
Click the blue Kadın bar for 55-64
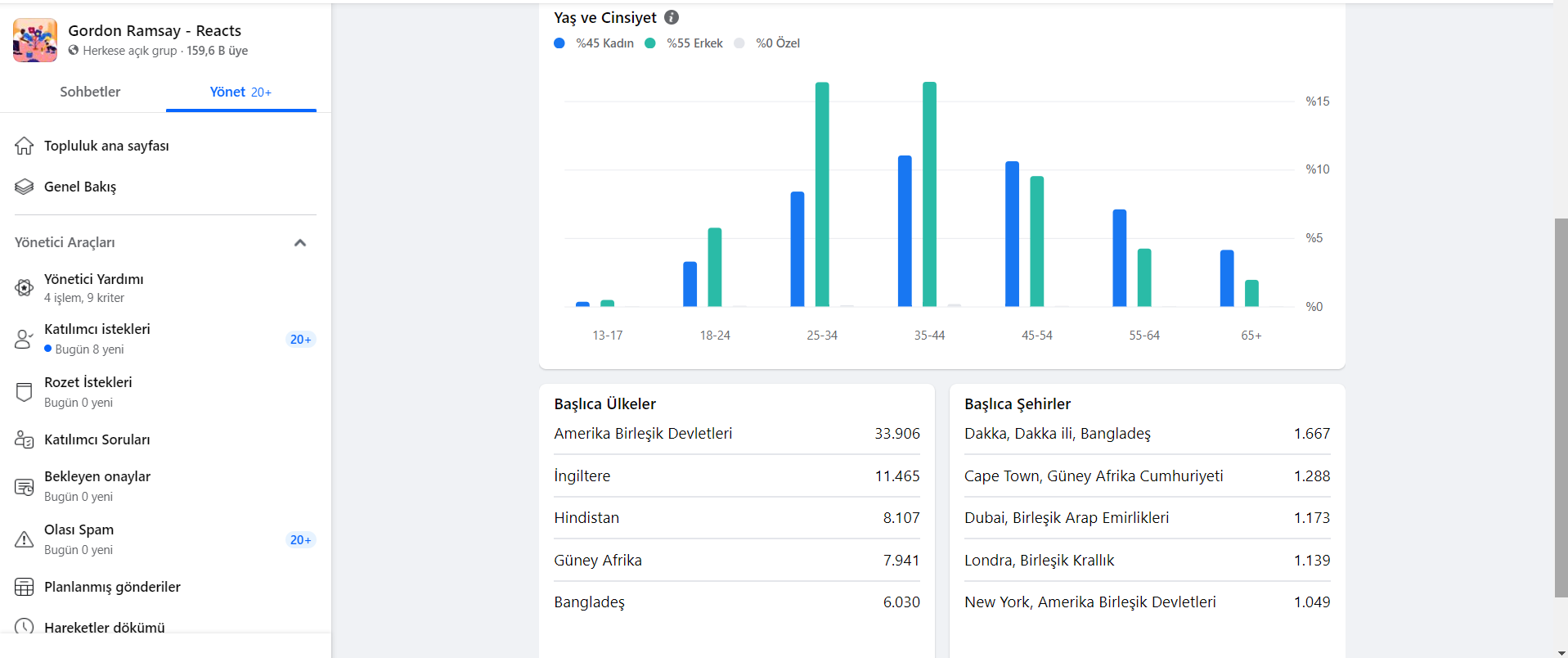click(x=1120, y=258)
